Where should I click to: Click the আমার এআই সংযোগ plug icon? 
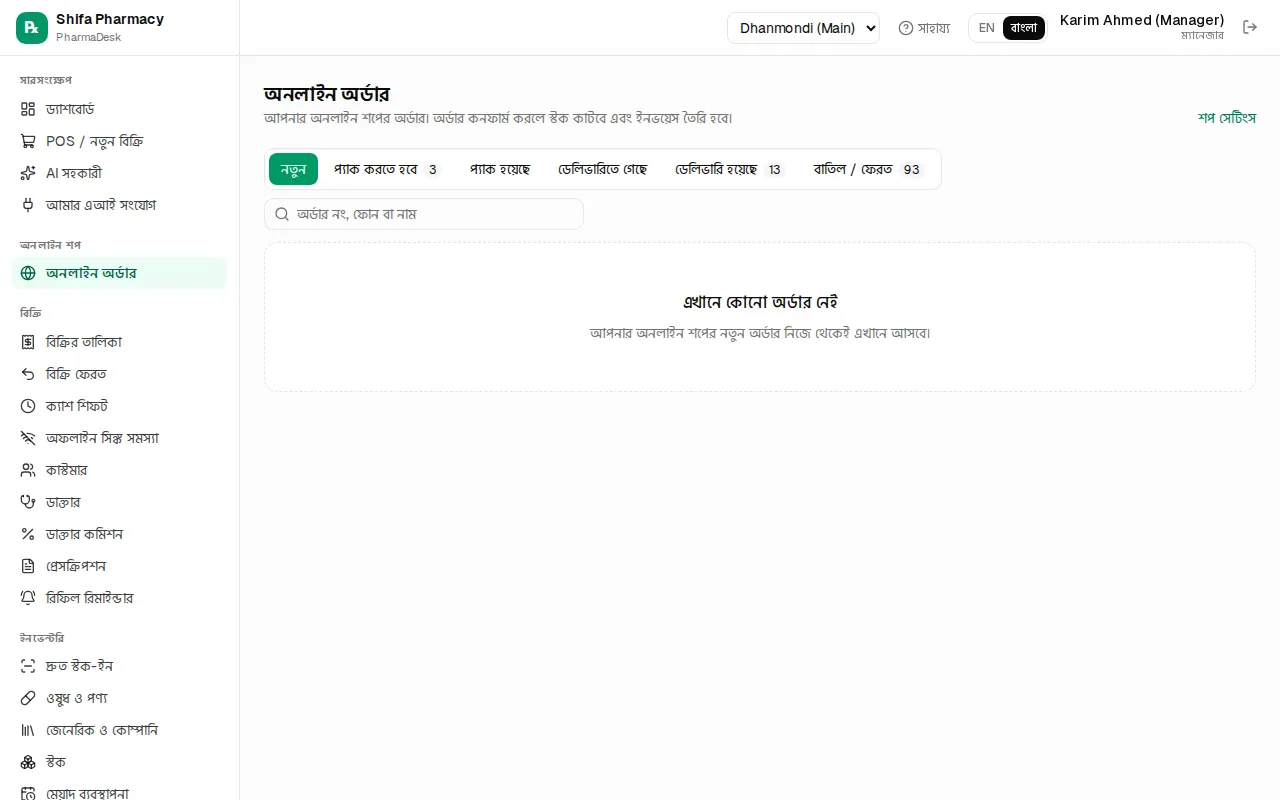click(28, 205)
